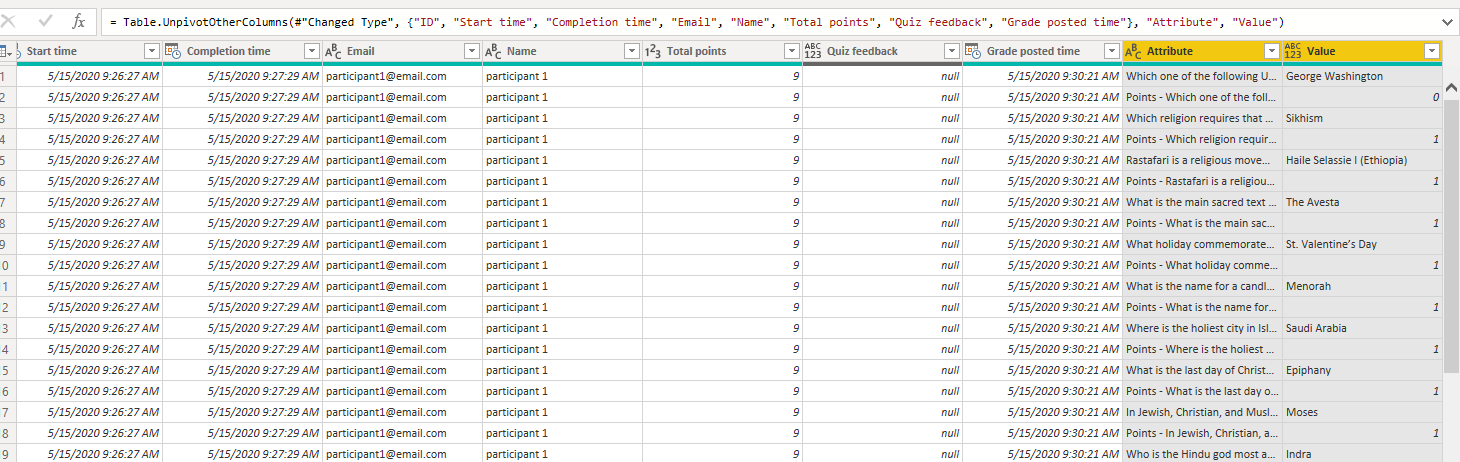This screenshot has width=1460, height=462.
Task: Open the Name column filter dropdown
Action: [631, 51]
